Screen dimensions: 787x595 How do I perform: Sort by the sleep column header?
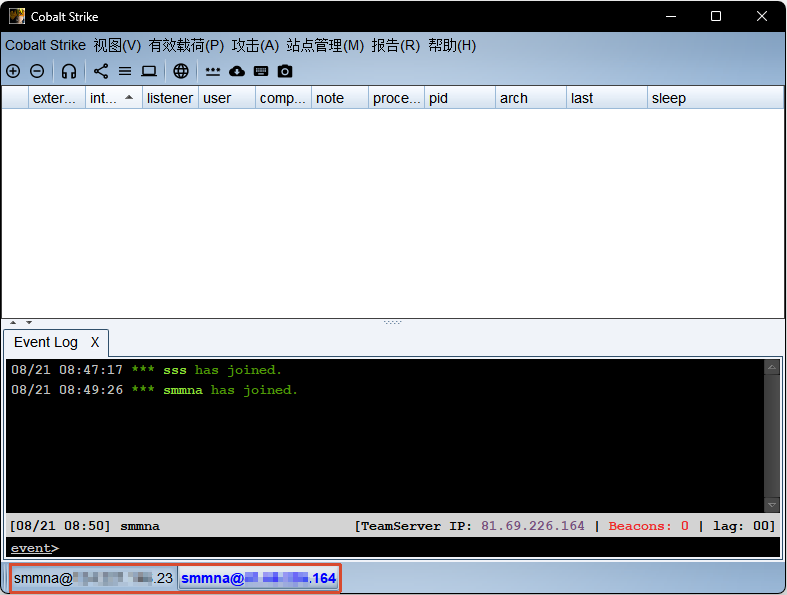click(715, 98)
